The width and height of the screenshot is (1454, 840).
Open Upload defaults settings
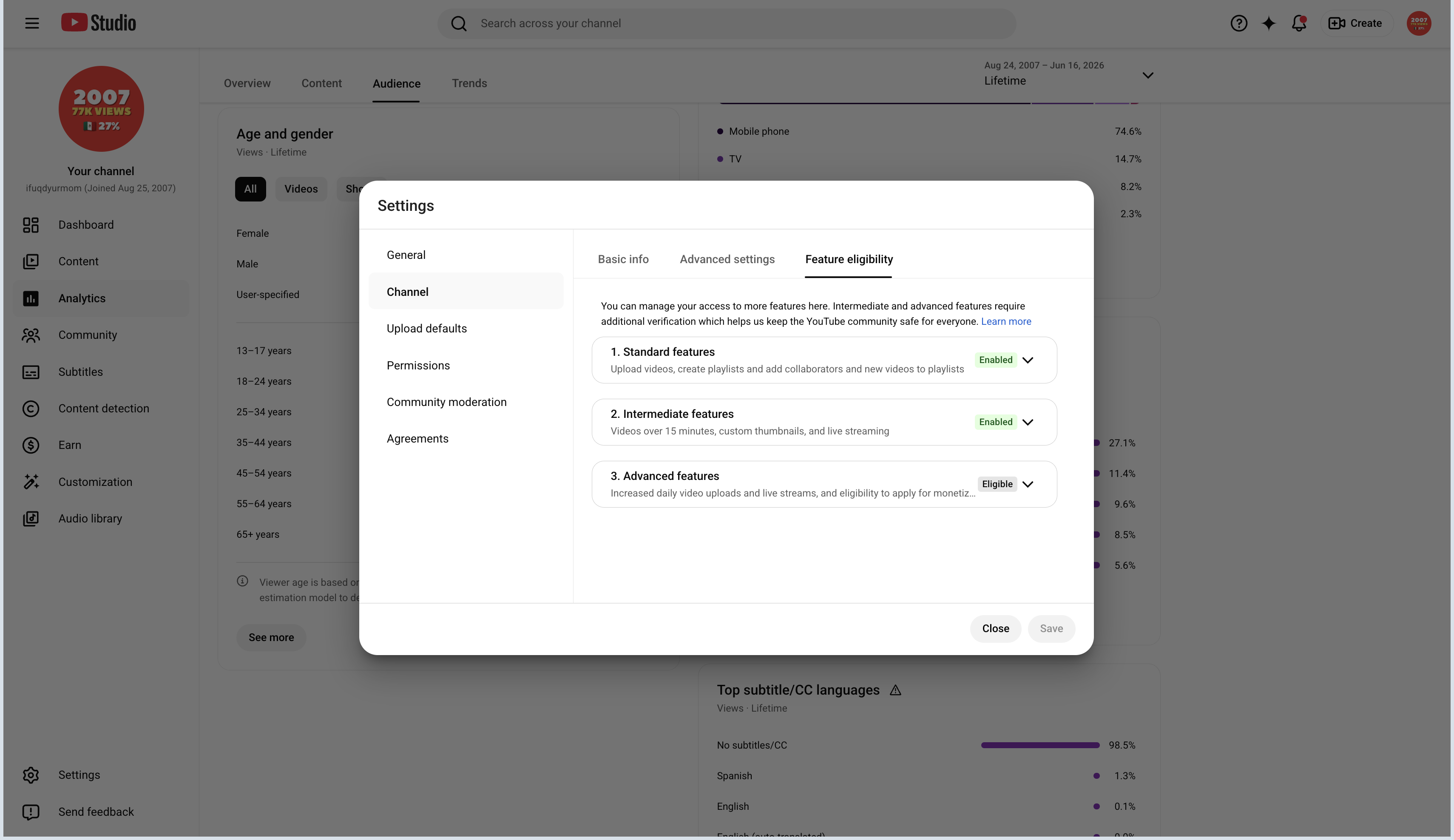[466, 328]
